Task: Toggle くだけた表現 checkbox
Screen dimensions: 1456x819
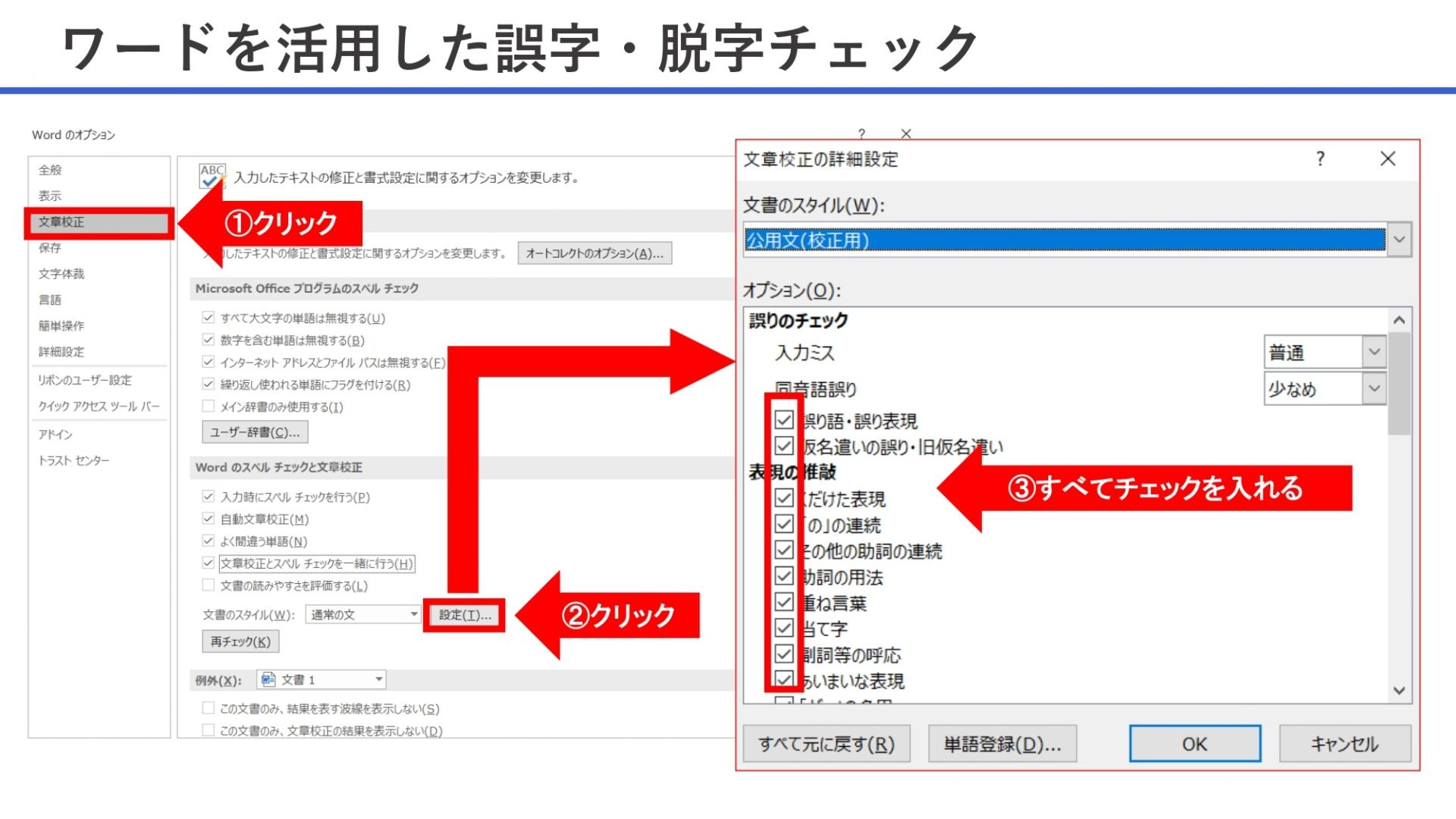Action: (x=784, y=498)
